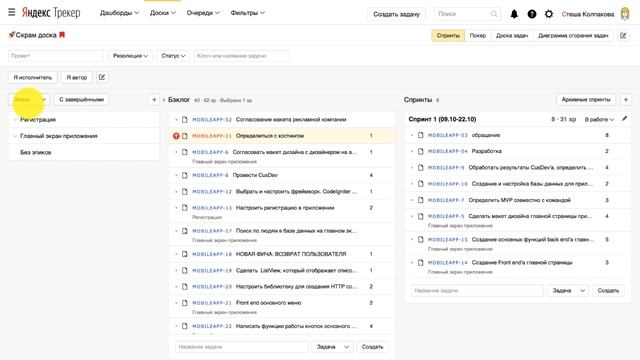
Task: Open Диаграмма сгорания задач tab
Action: coord(573,36)
